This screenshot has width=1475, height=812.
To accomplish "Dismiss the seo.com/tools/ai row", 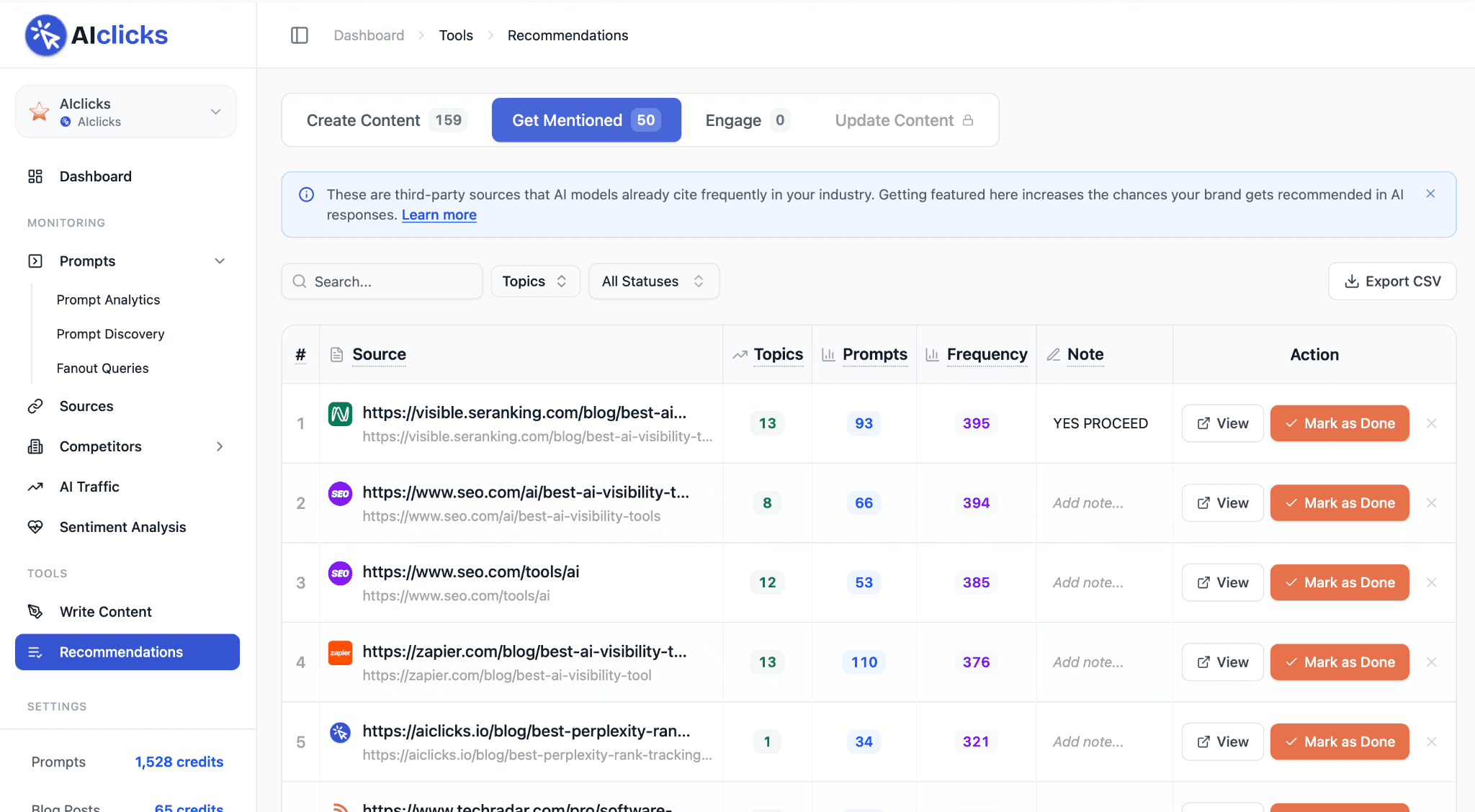I will pos(1431,582).
